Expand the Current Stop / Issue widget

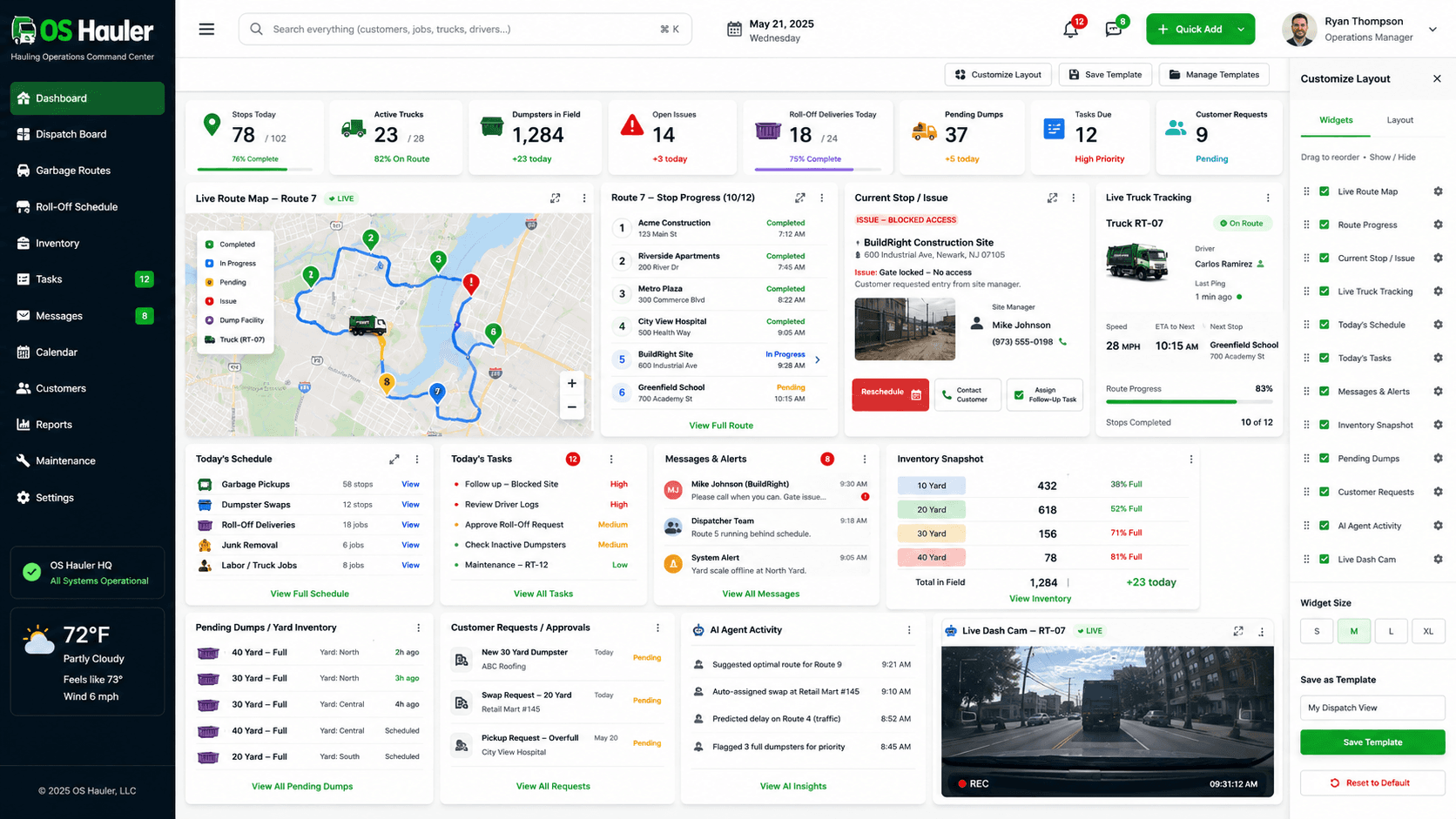tap(1052, 198)
